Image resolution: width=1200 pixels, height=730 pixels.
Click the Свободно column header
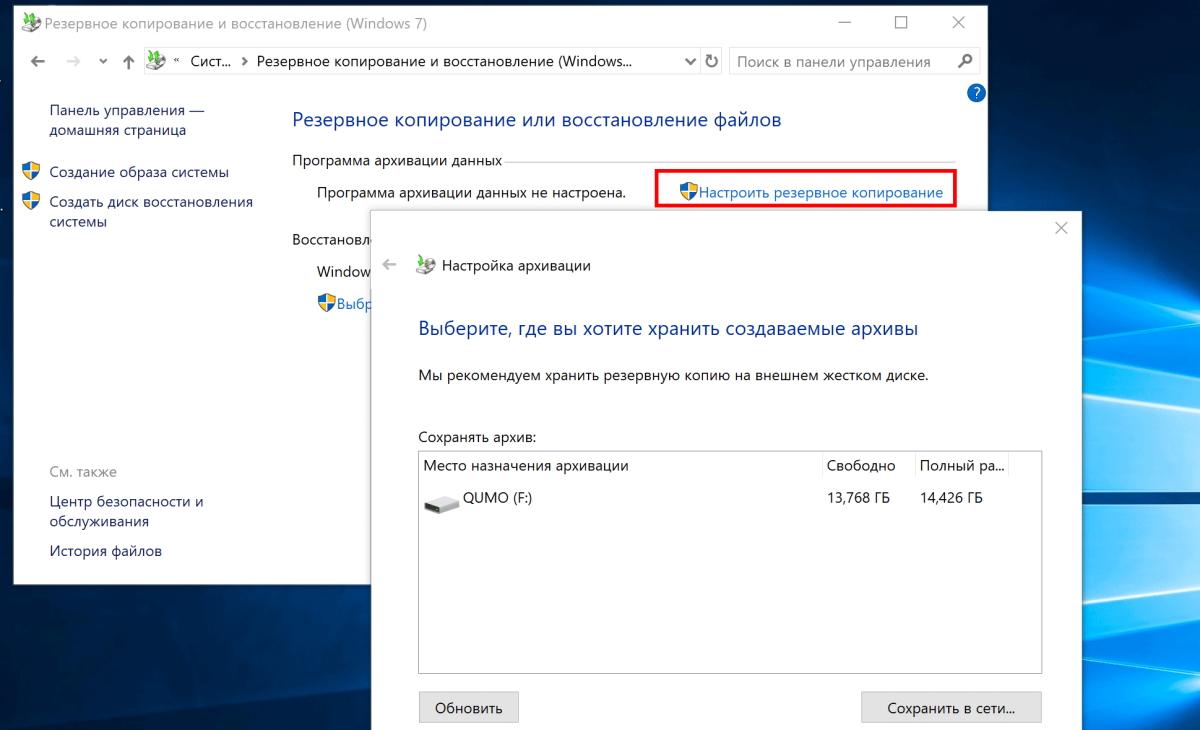[861, 466]
